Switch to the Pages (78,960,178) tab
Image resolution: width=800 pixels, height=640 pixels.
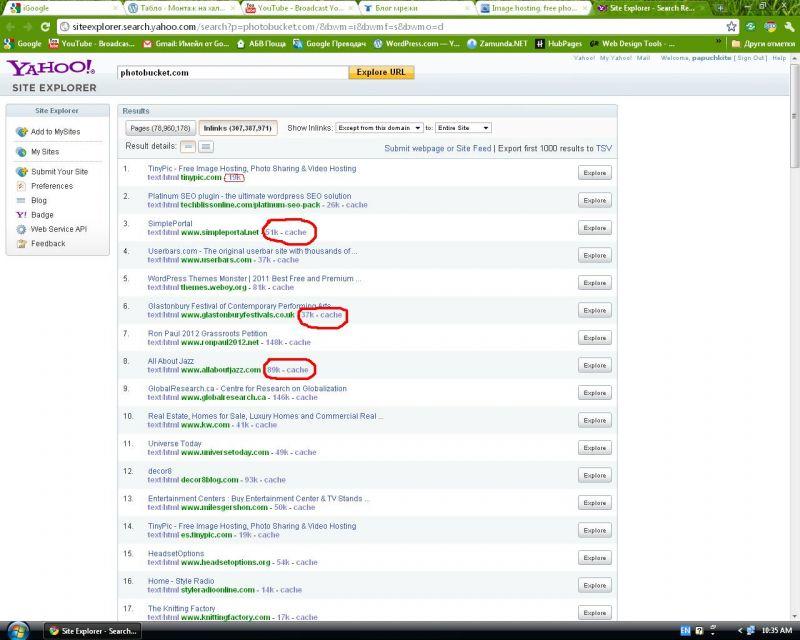point(160,128)
